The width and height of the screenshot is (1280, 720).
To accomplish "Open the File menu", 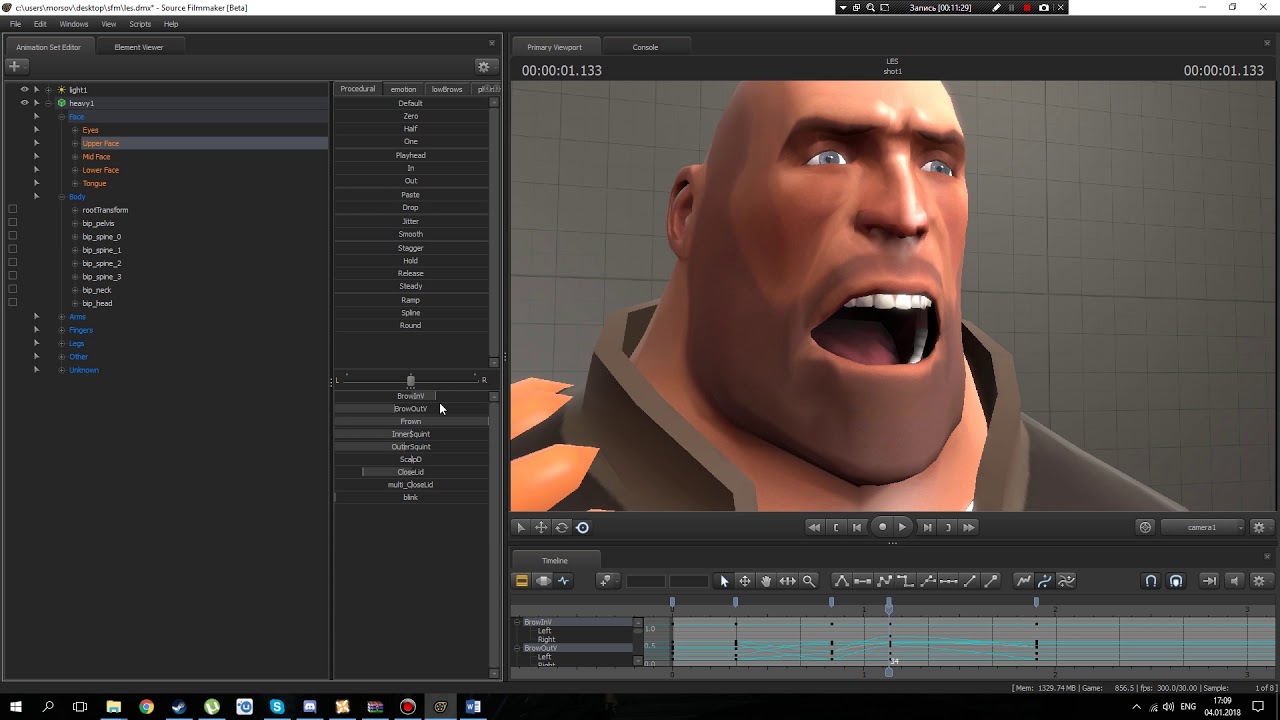I will click(15, 24).
